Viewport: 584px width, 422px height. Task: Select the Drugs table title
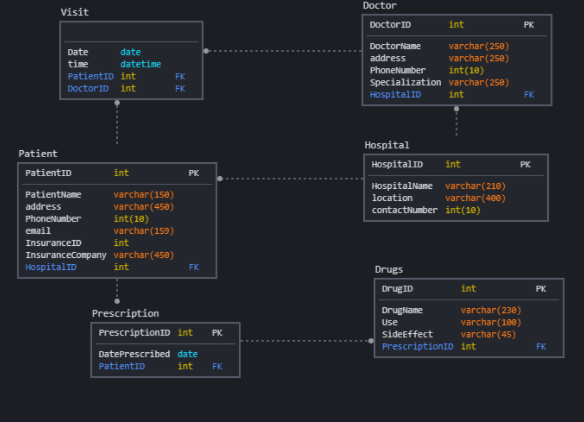point(389,270)
